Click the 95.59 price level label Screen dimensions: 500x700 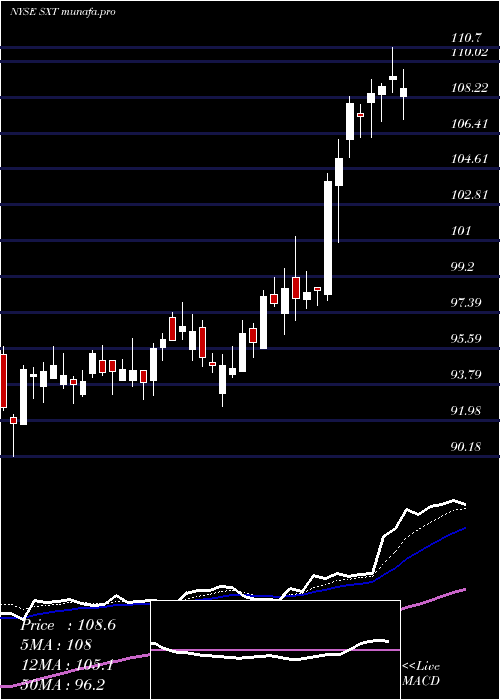coord(467,339)
